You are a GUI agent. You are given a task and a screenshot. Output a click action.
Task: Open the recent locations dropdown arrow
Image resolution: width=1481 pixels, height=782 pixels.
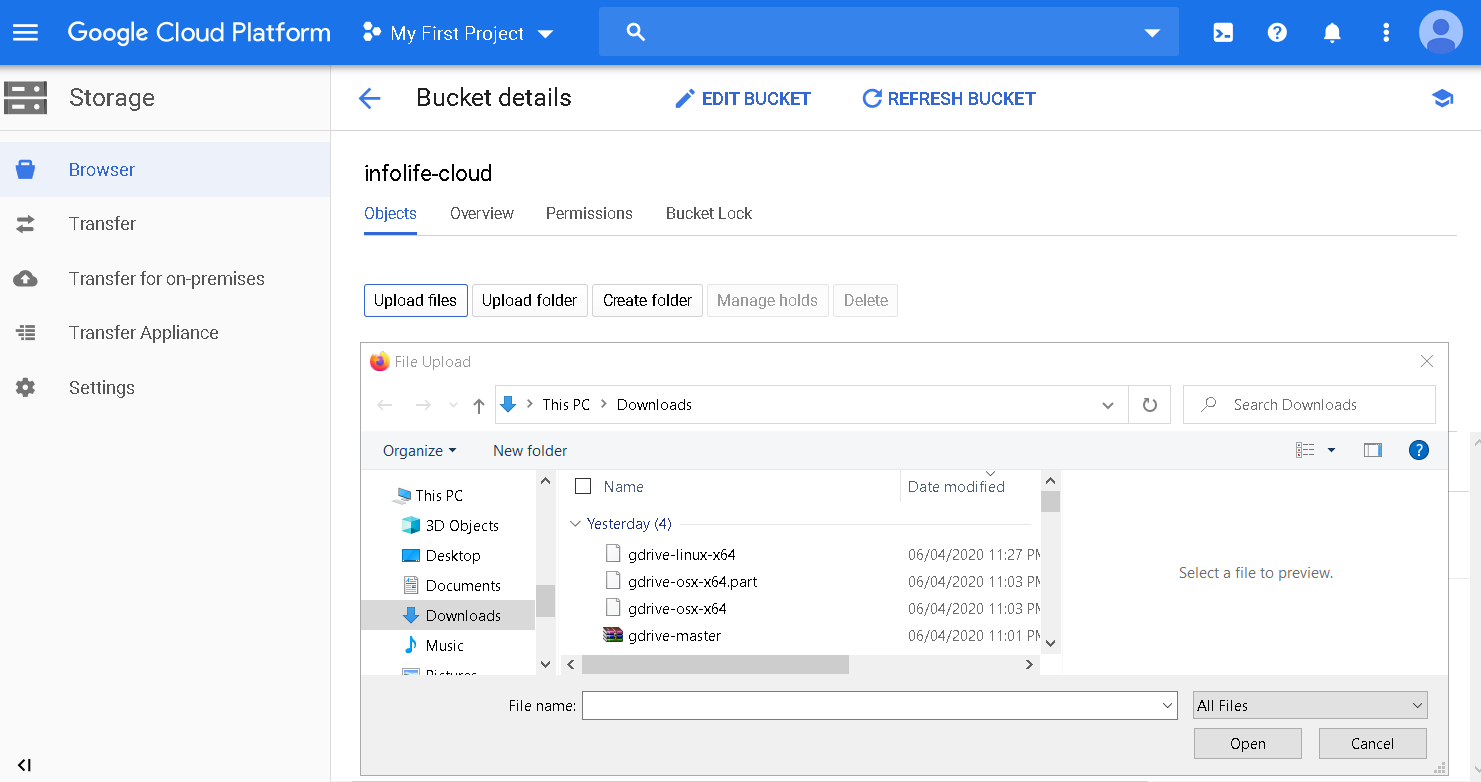453,405
